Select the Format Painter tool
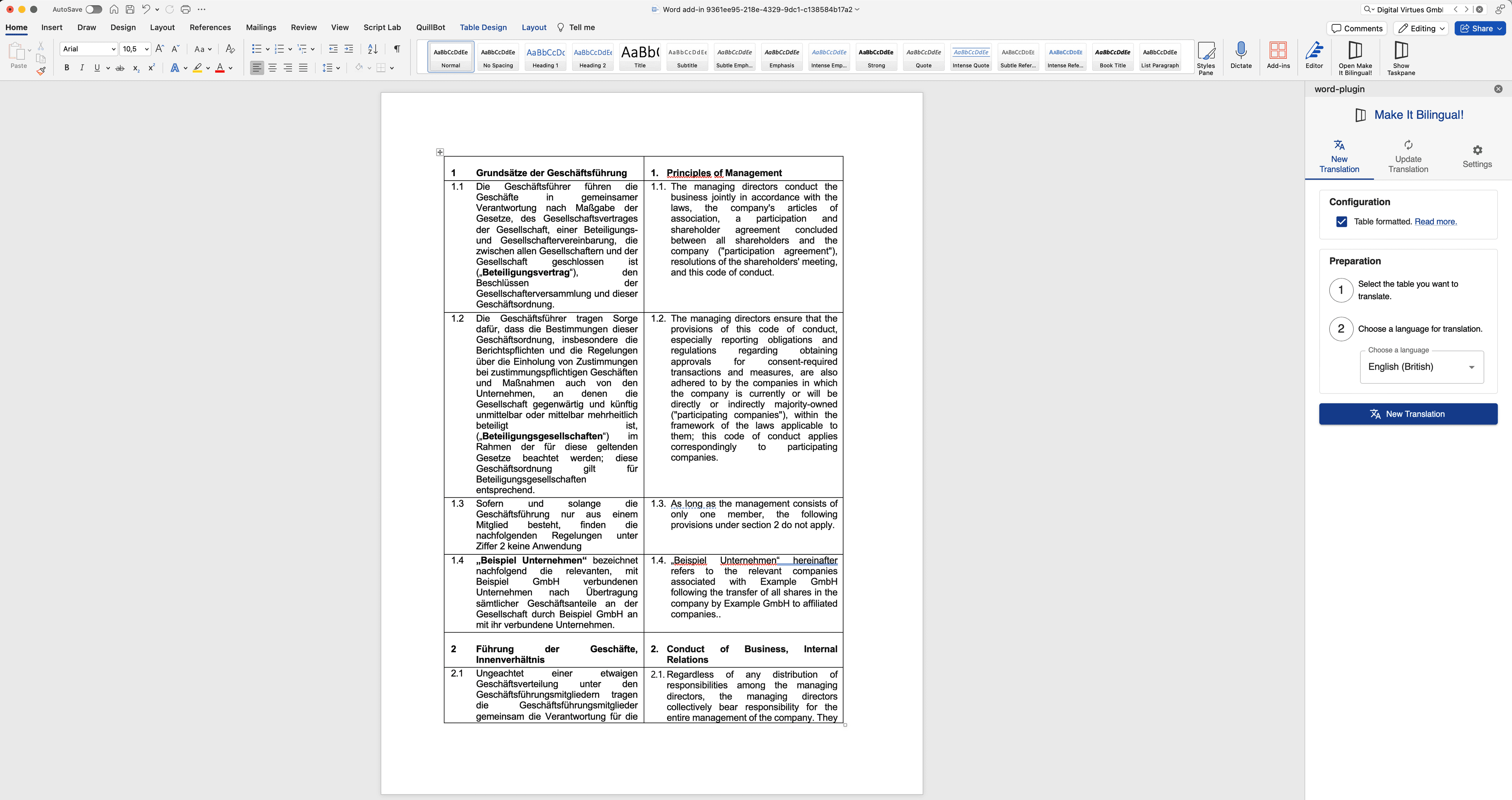This screenshot has height=800, width=1512. (41, 71)
